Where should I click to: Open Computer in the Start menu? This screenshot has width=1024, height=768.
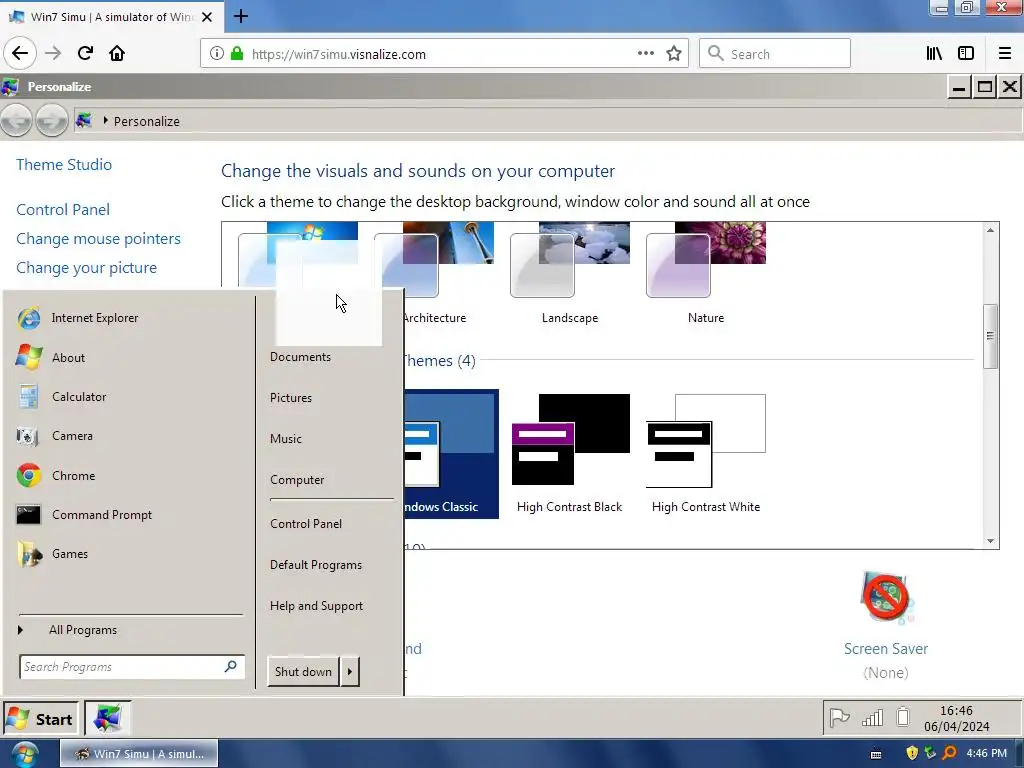click(297, 480)
